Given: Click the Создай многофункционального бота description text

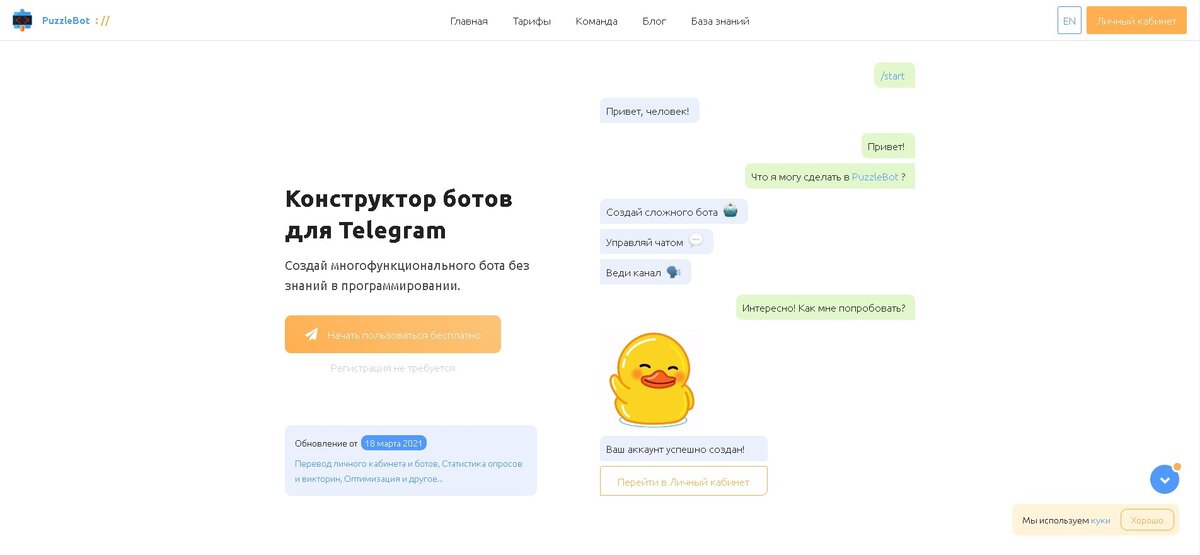Looking at the screenshot, I should click(407, 275).
